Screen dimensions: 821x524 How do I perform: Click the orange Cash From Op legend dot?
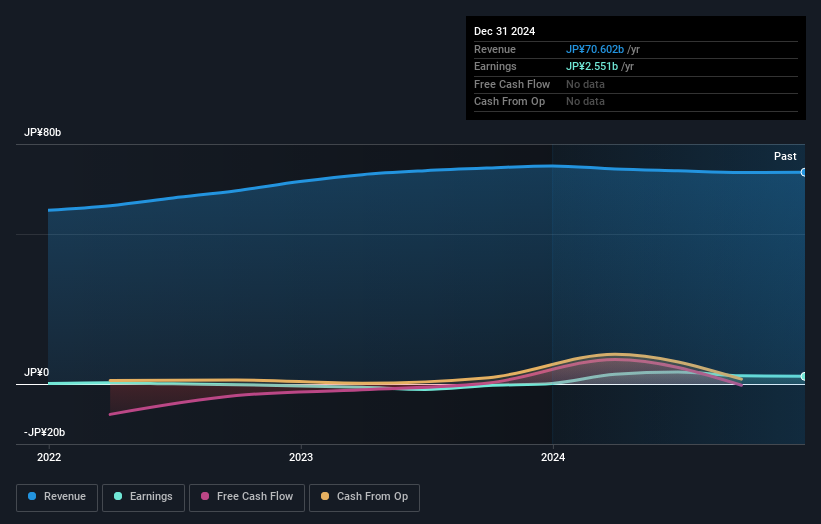click(x=325, y=496)
